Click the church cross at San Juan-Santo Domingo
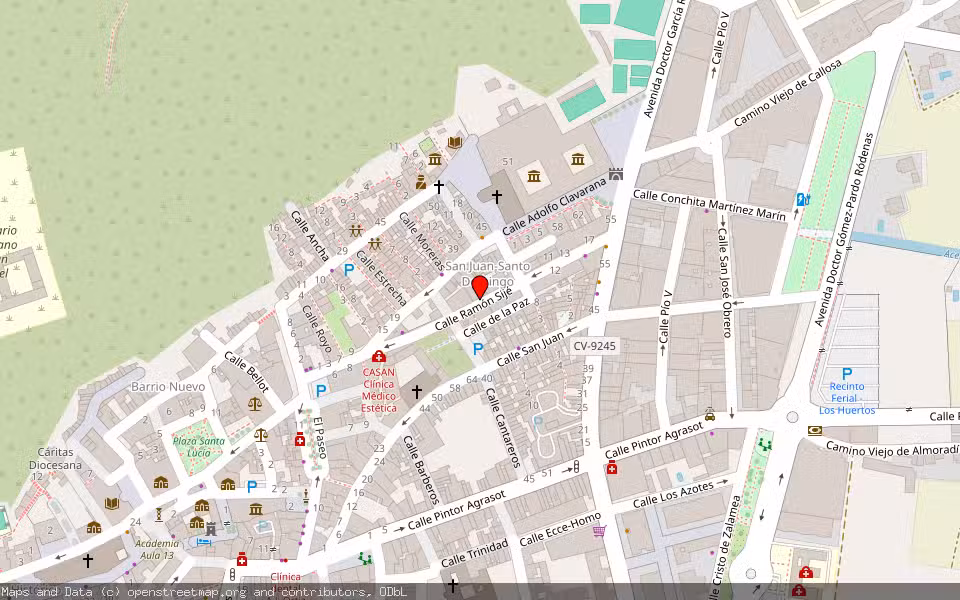 [497, 197]
